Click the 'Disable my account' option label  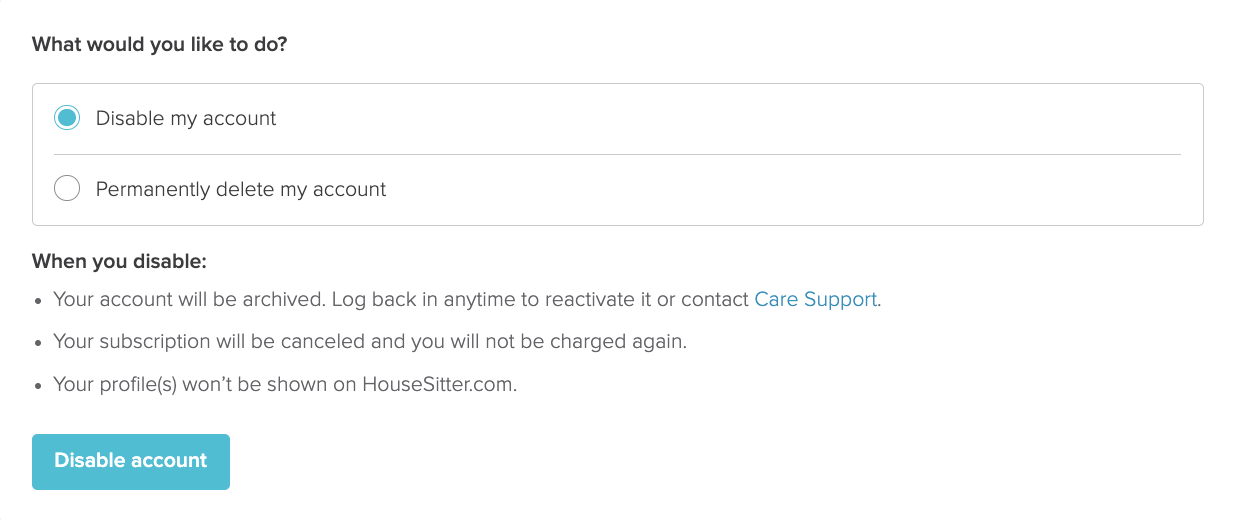186,118
